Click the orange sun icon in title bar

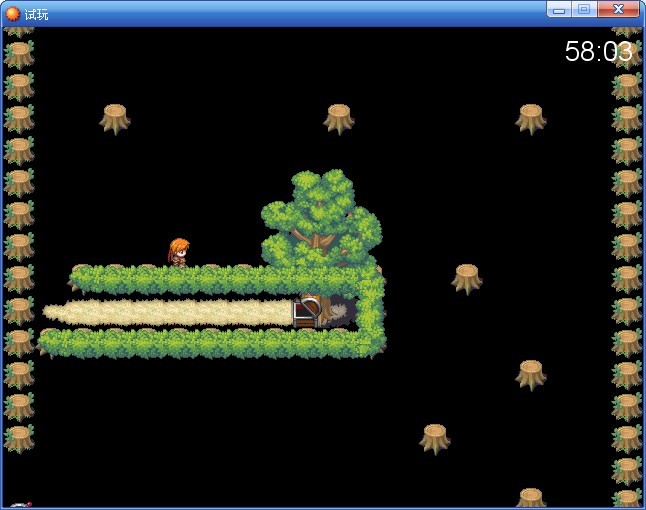12,14
